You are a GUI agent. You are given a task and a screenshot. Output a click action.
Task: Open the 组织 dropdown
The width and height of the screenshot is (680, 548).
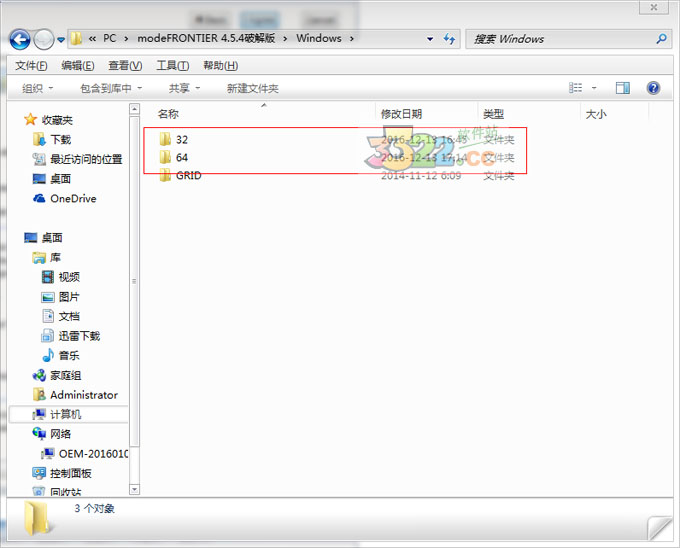point(37,88)
